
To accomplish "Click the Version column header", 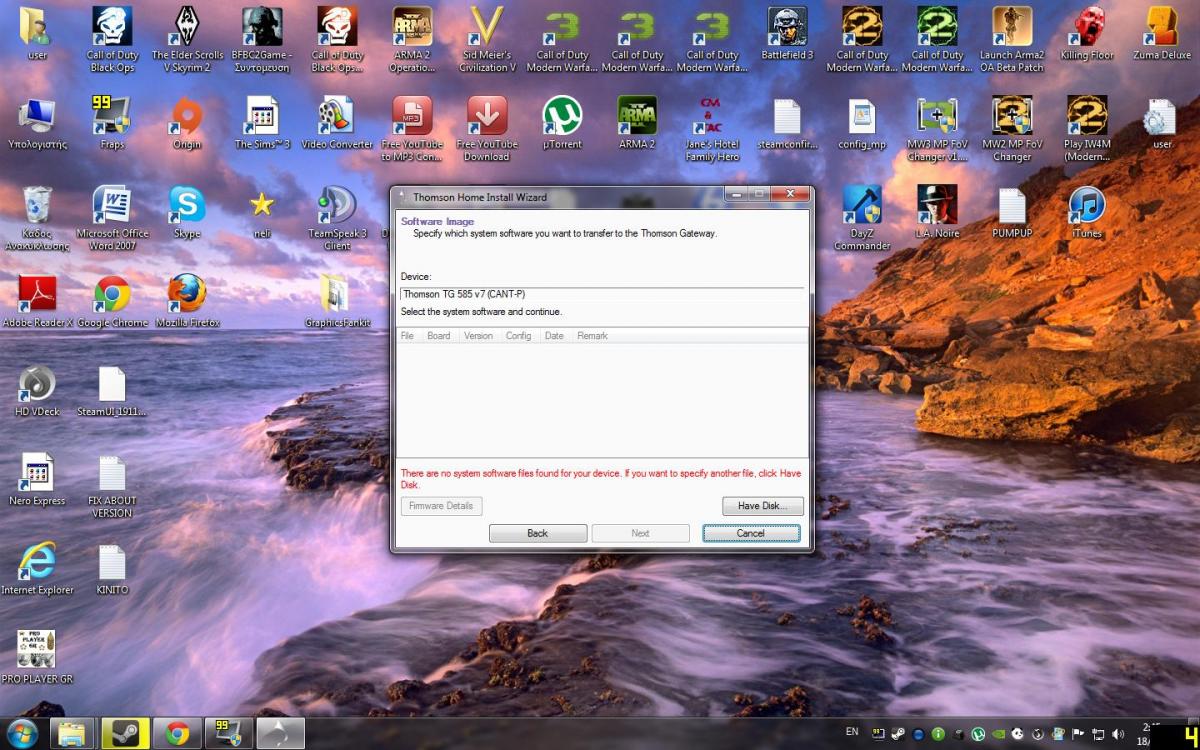I will [479, 336].
